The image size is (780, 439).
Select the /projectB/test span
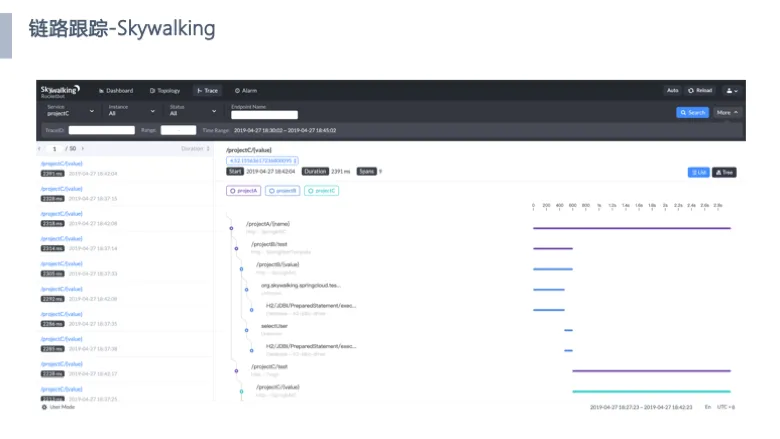click(269, 244)
